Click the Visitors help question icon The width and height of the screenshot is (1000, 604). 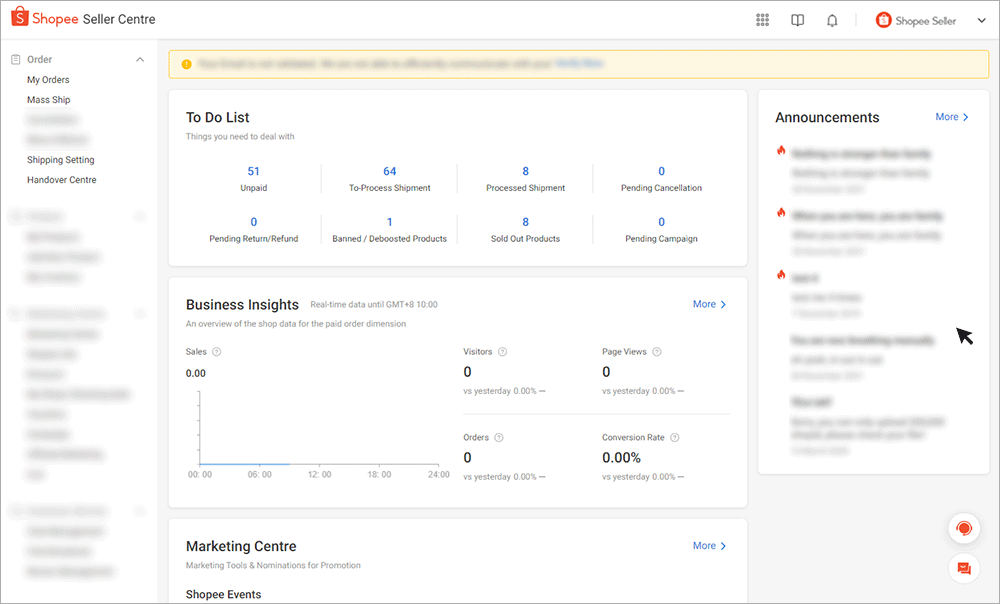click(503, 352)
